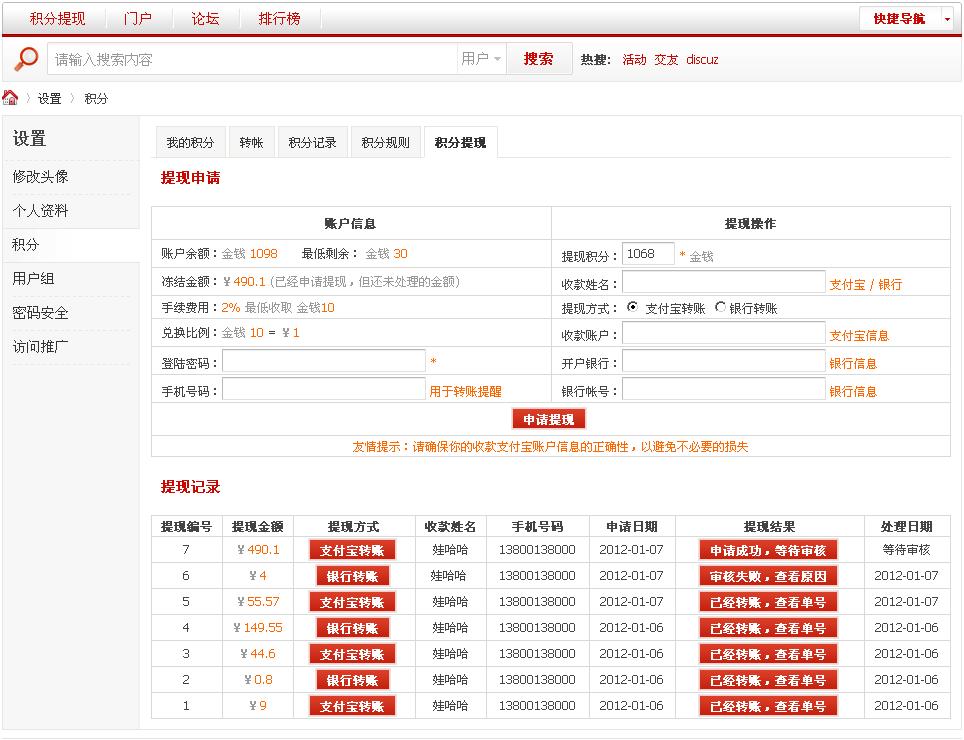Open 密码安全 in settings sidebar
964x740 pixels.
(x=41, y=313)
